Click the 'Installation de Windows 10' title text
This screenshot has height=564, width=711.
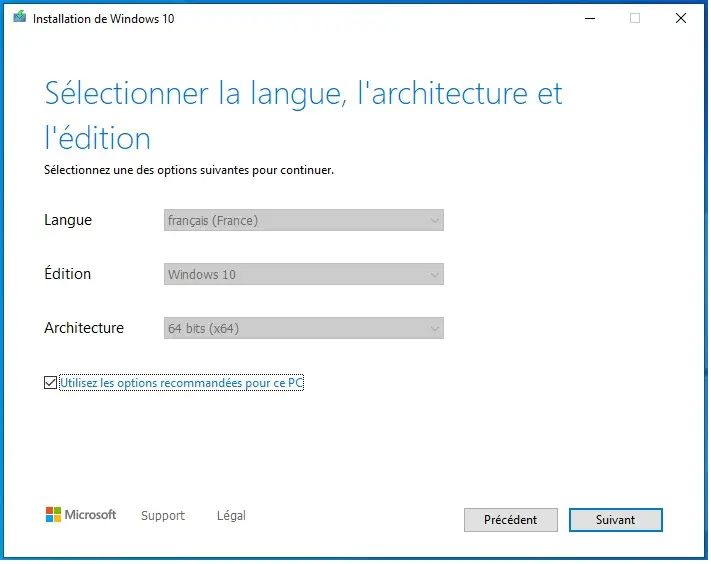point(104,19)
